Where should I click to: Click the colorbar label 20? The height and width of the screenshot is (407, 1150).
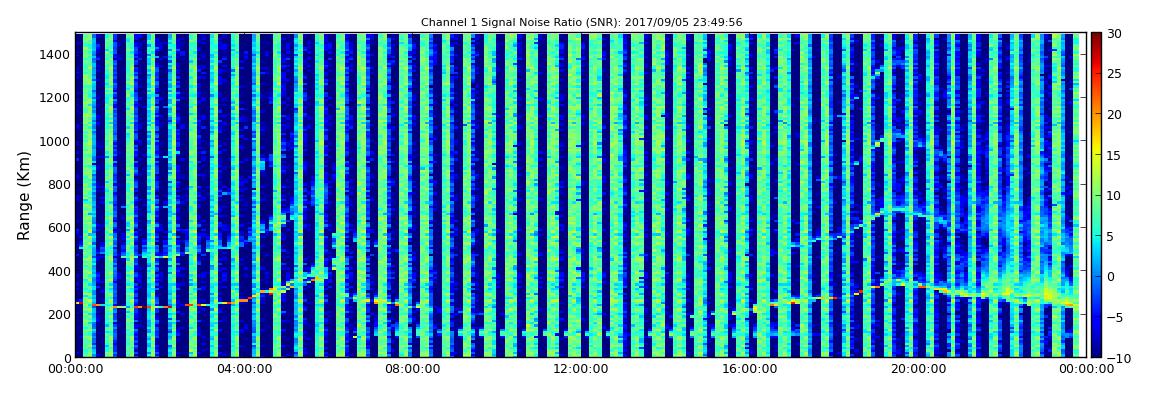[1114, 114]
